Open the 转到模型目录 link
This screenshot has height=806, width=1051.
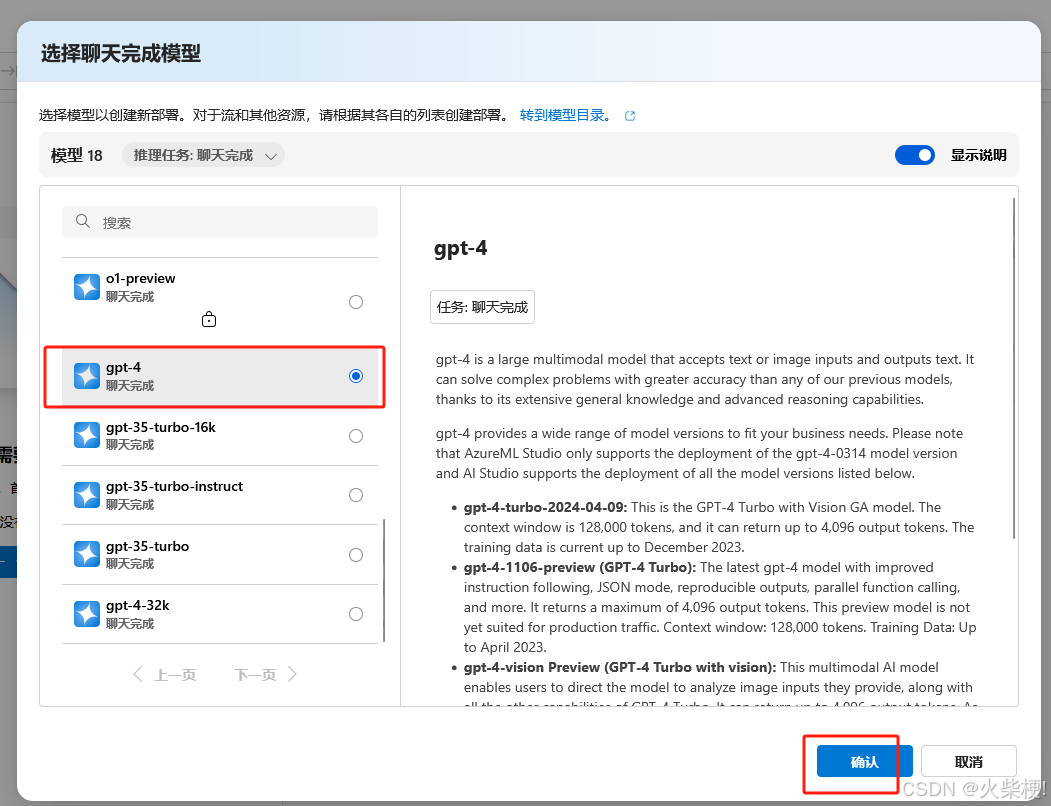coord(565,115)
